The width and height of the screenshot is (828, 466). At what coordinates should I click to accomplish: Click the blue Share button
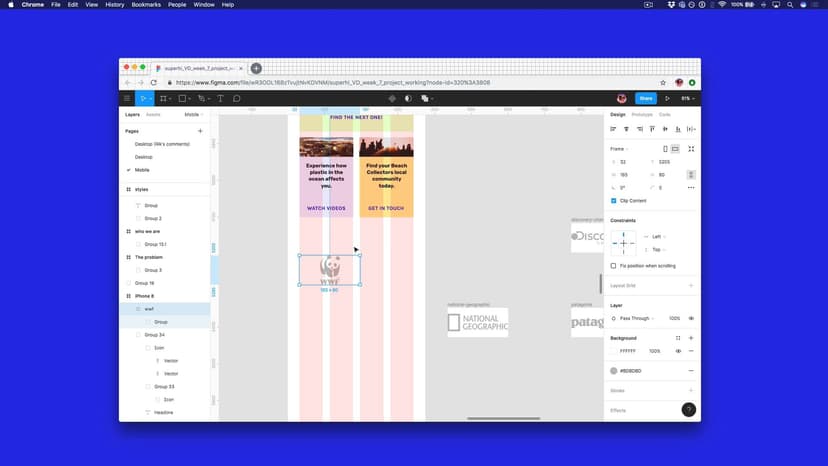tap(645, 98)
